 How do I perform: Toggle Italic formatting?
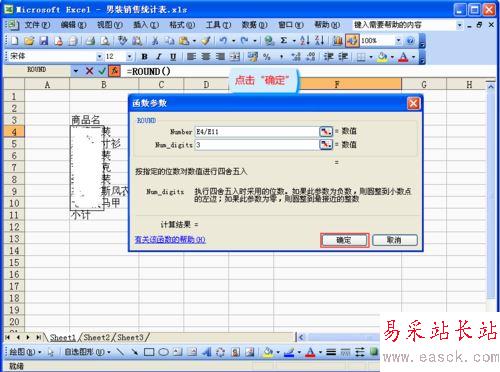click(x=159, y=57)
